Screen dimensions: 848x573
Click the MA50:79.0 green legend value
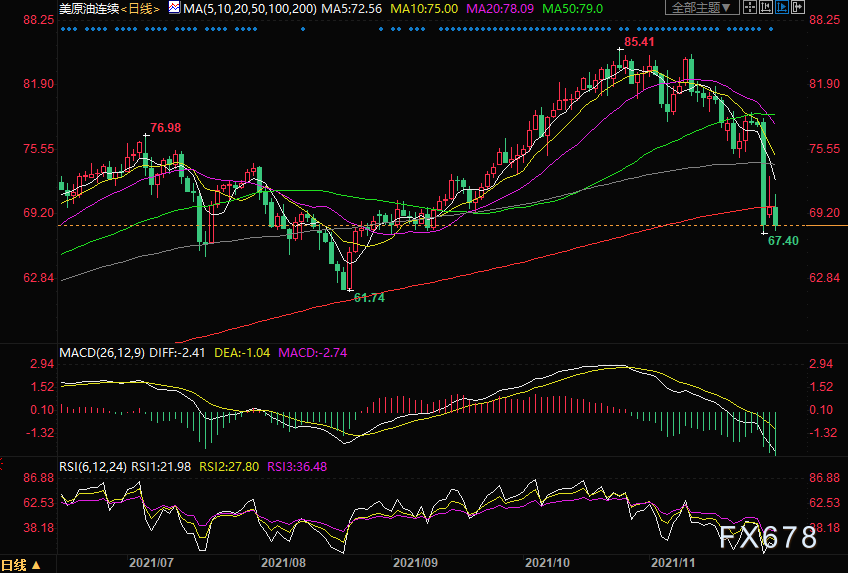[x=572, y=9]
